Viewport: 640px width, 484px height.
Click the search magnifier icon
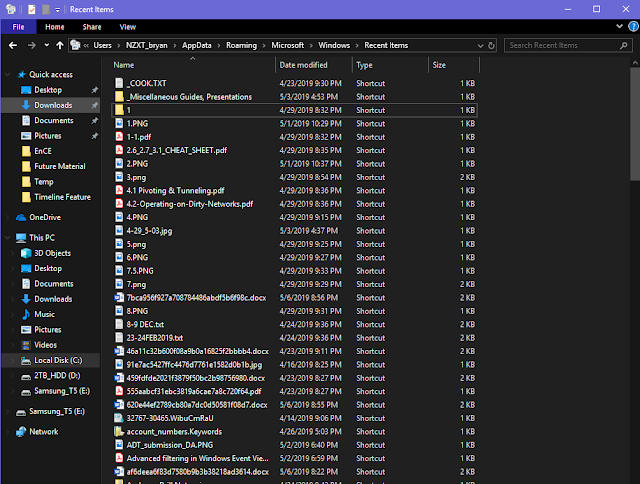click(x=623, y=45)
